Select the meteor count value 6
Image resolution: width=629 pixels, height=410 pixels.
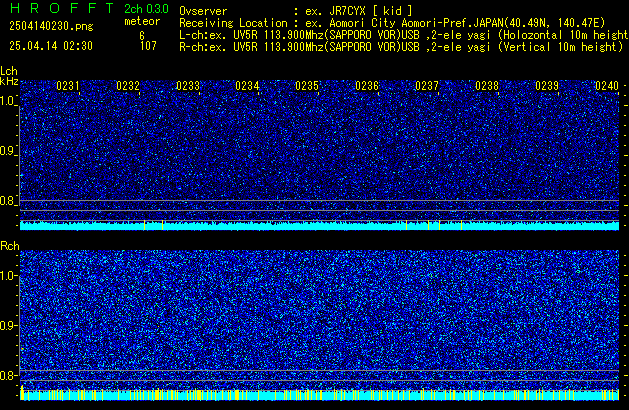[x=142, y=35]
